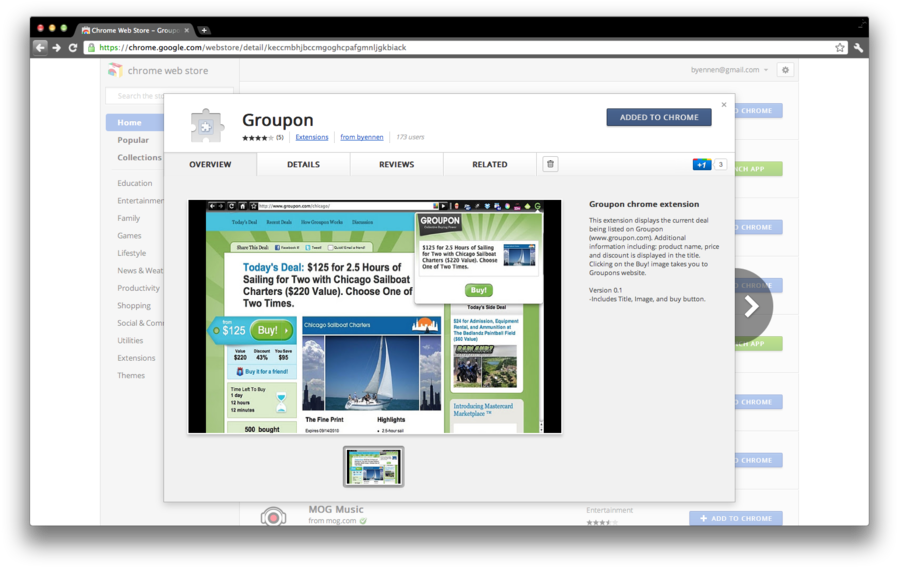The height and width of the screenshot is (567, 897).
Task: Open the Chrome wrench menu
Action: [858, 47]
